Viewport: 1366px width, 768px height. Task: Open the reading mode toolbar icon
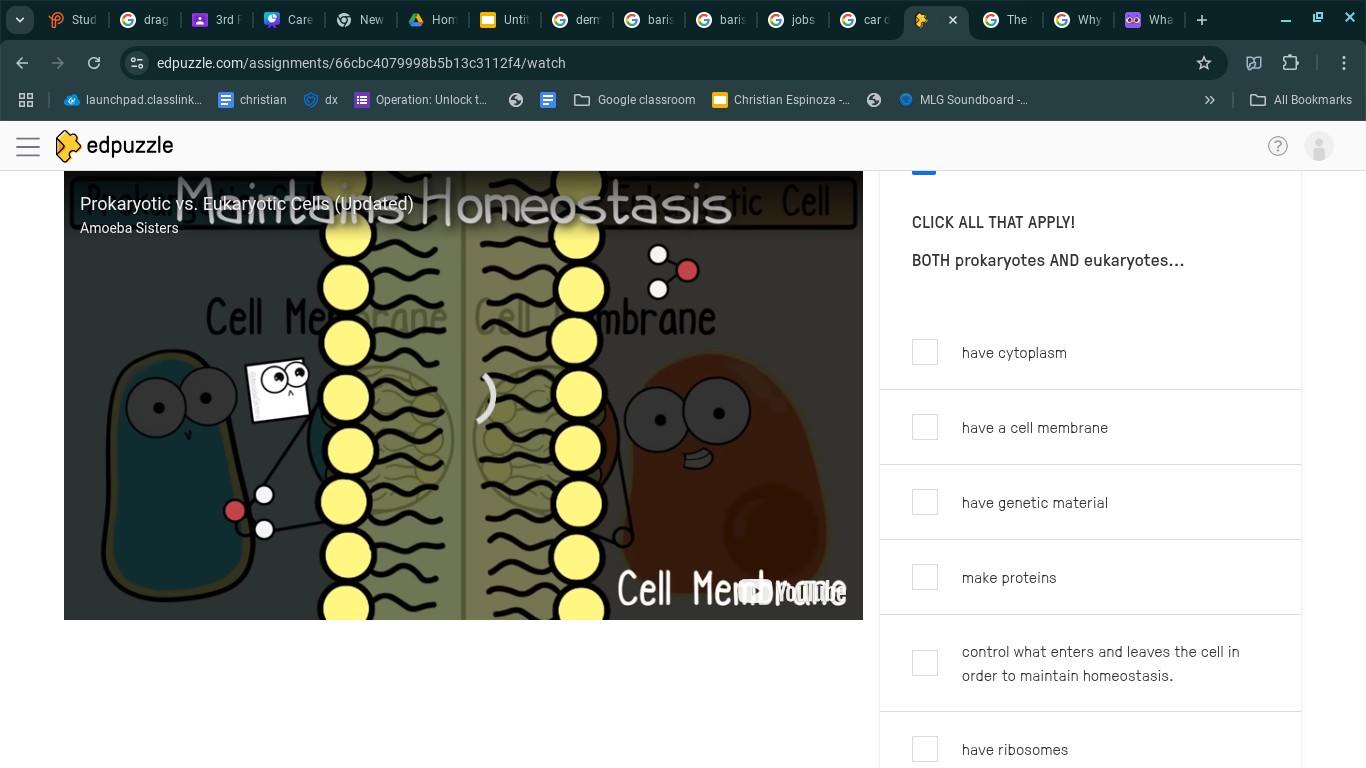pos(1254,63)
